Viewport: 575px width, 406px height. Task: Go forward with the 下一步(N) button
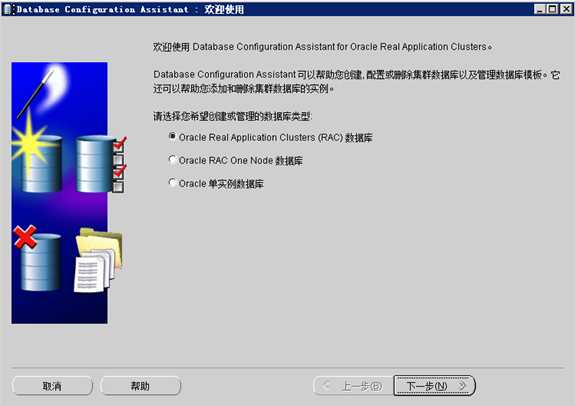pos(434,386)
